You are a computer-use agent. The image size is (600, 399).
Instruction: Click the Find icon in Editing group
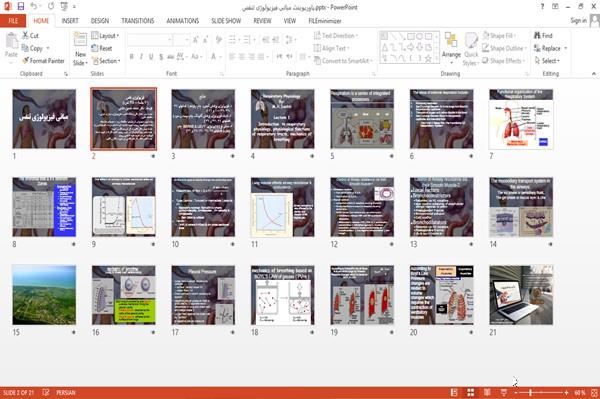click(x=543, y=36)
